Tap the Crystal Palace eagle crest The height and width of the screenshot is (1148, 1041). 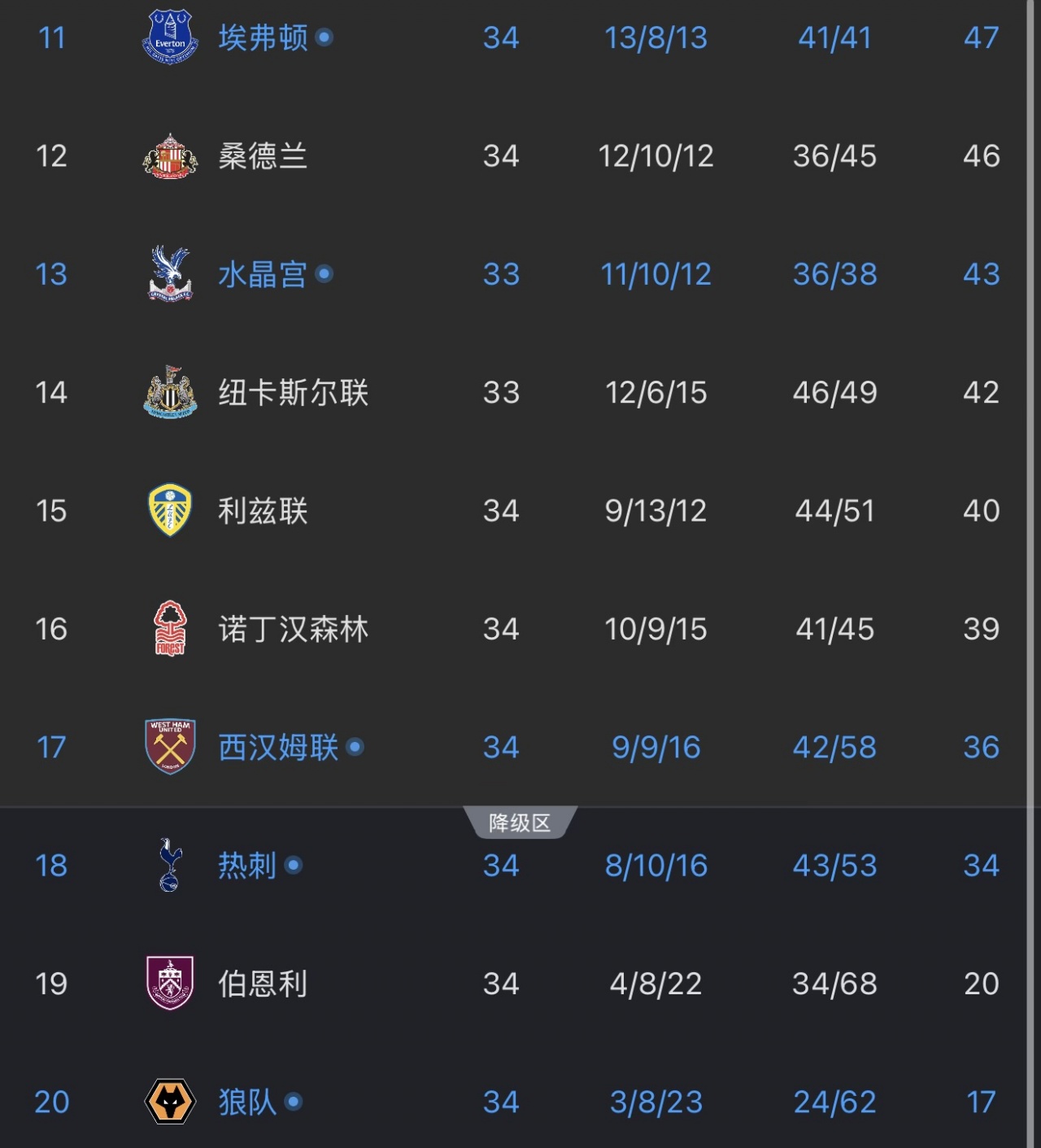coord(170,274)
